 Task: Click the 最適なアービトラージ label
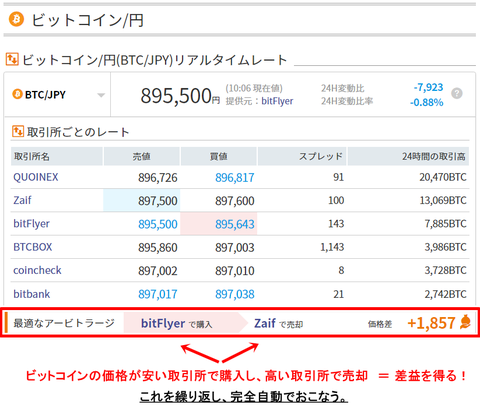coord(64,323)
